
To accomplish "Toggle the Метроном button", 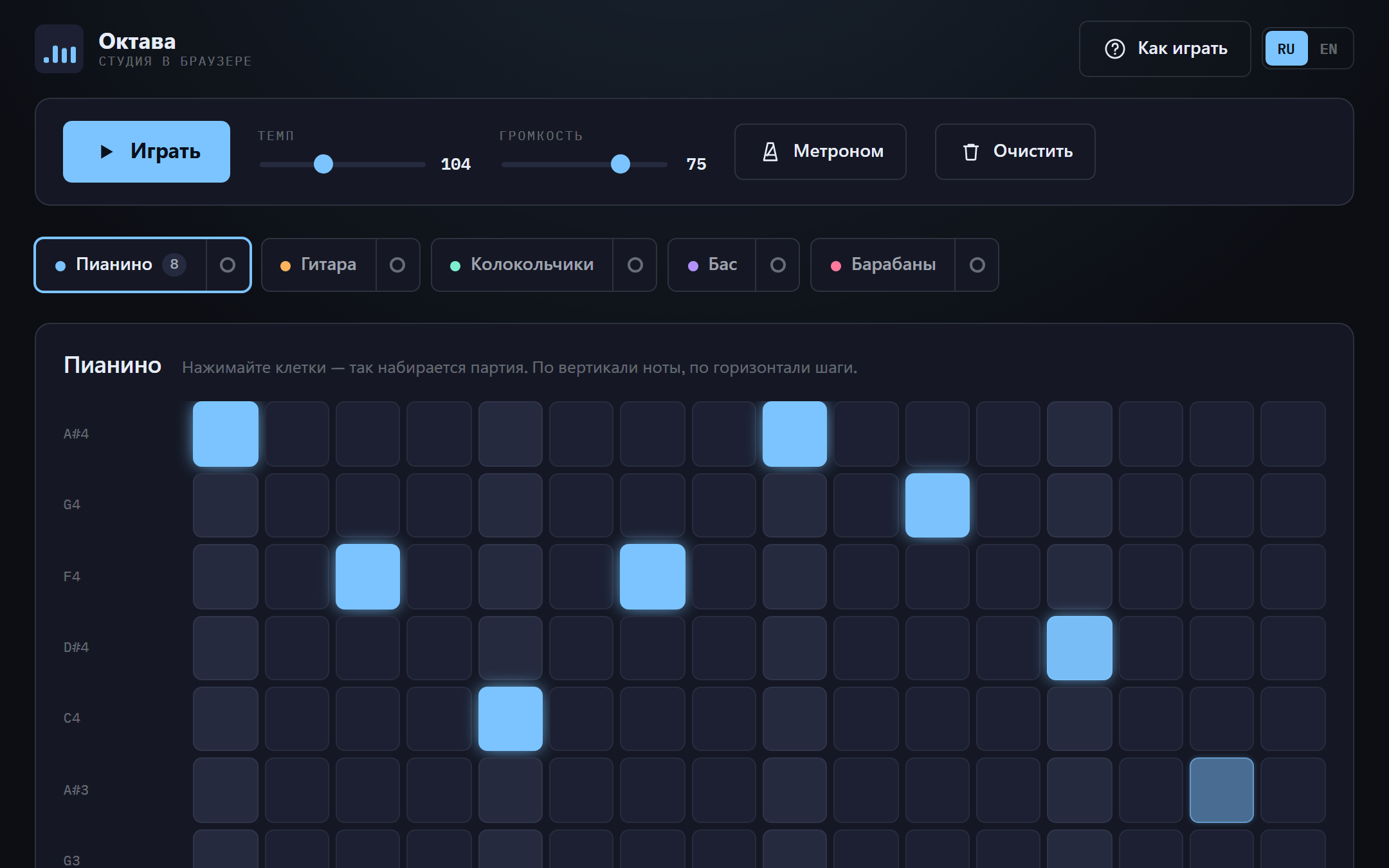I will [821, 152].
